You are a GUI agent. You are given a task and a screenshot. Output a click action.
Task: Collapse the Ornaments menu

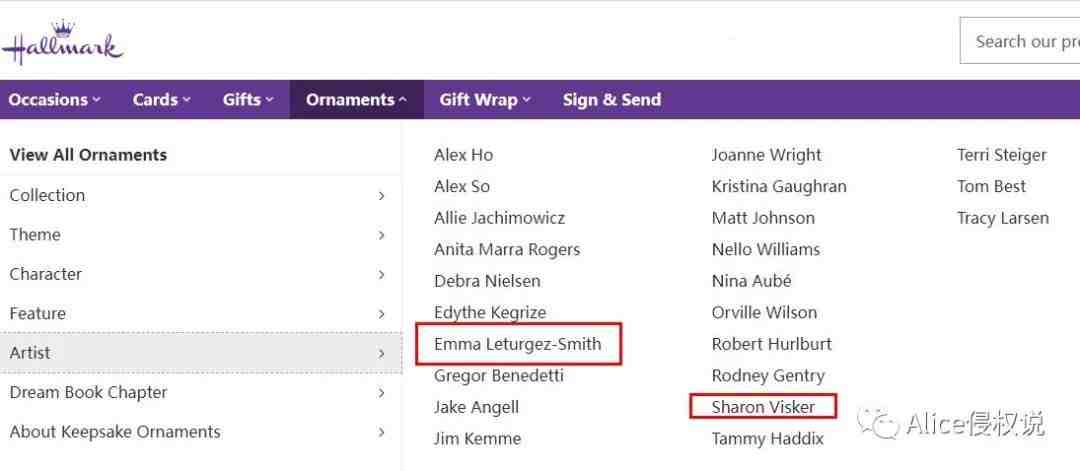pos(357,100)
